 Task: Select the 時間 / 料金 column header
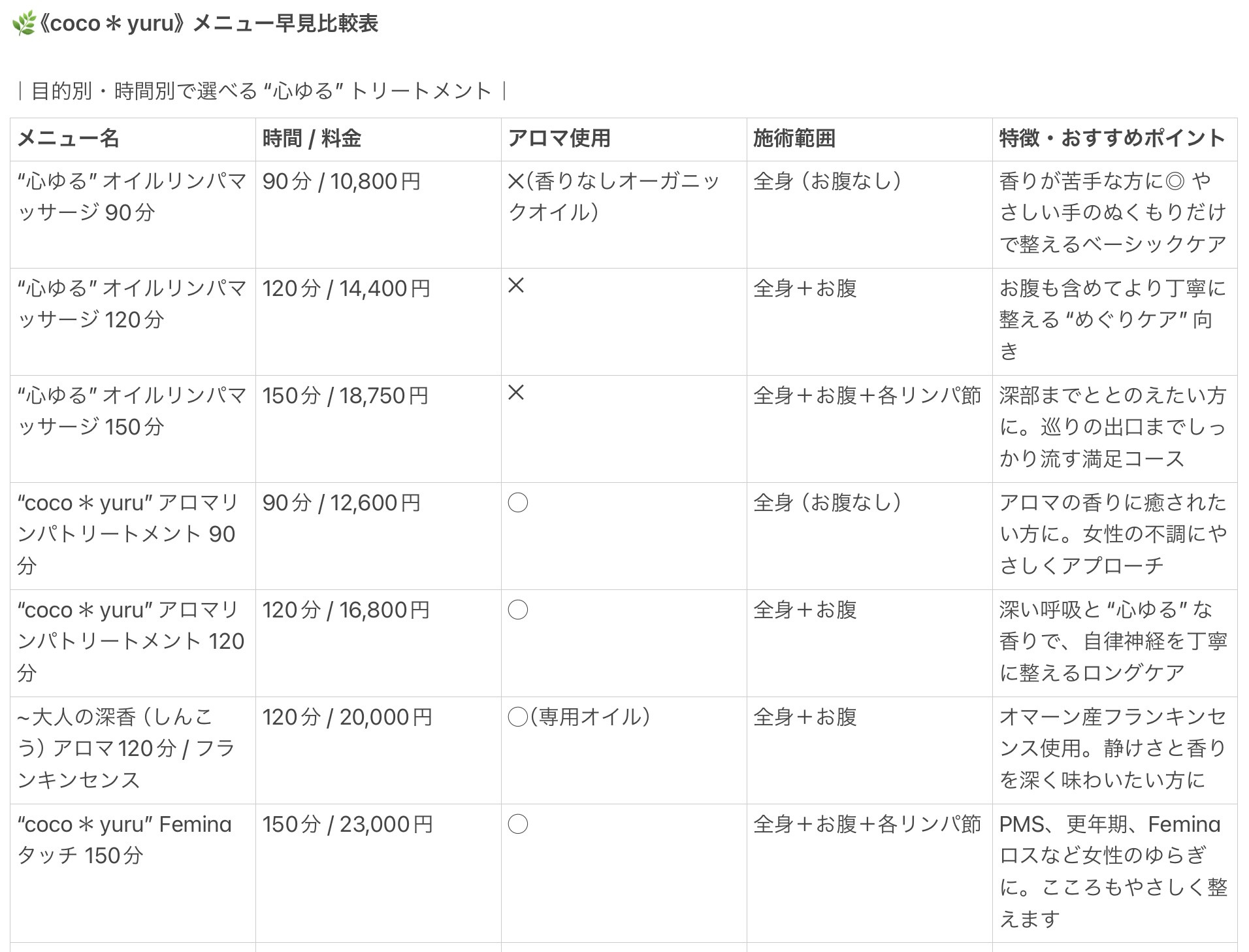(312, 139)
